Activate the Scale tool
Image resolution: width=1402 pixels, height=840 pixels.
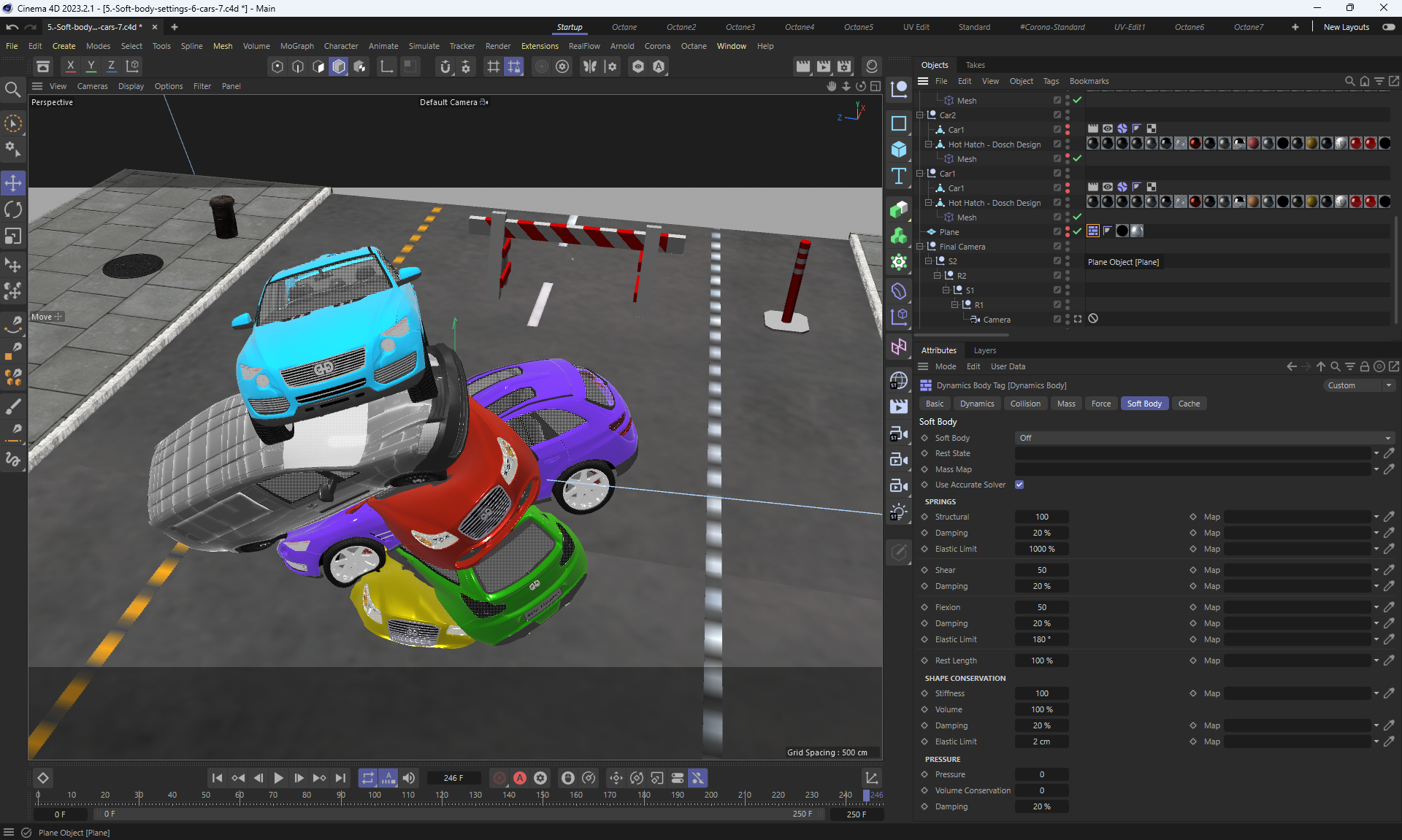click(13, 236)
